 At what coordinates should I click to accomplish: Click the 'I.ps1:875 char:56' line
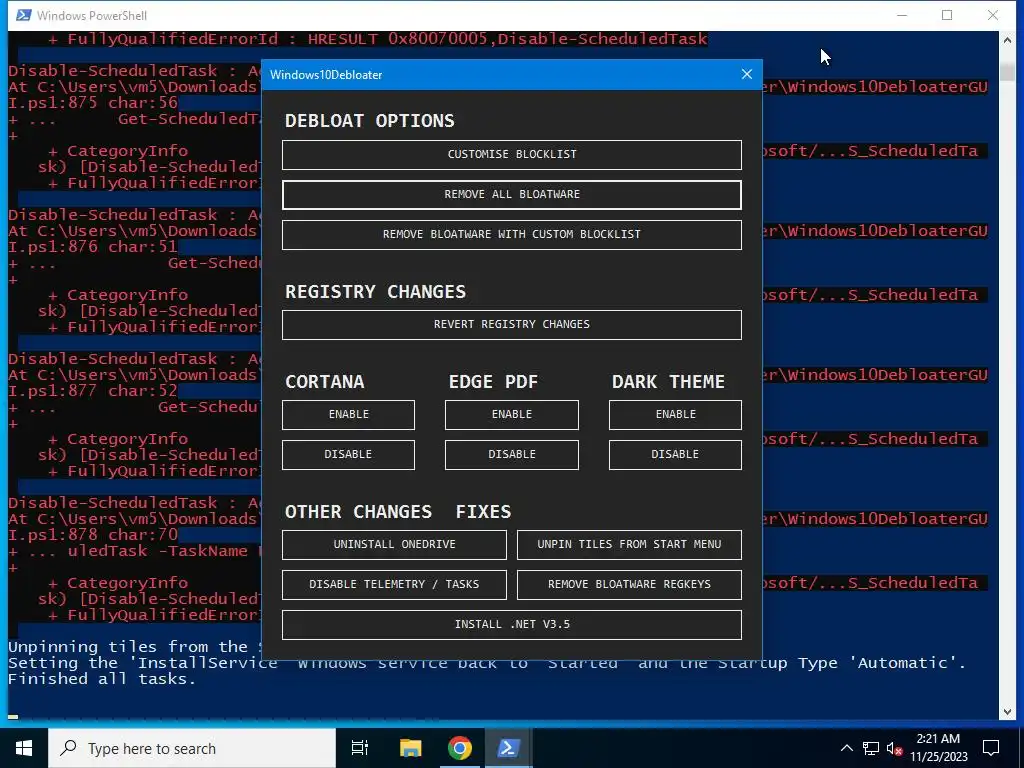point(93,103)
